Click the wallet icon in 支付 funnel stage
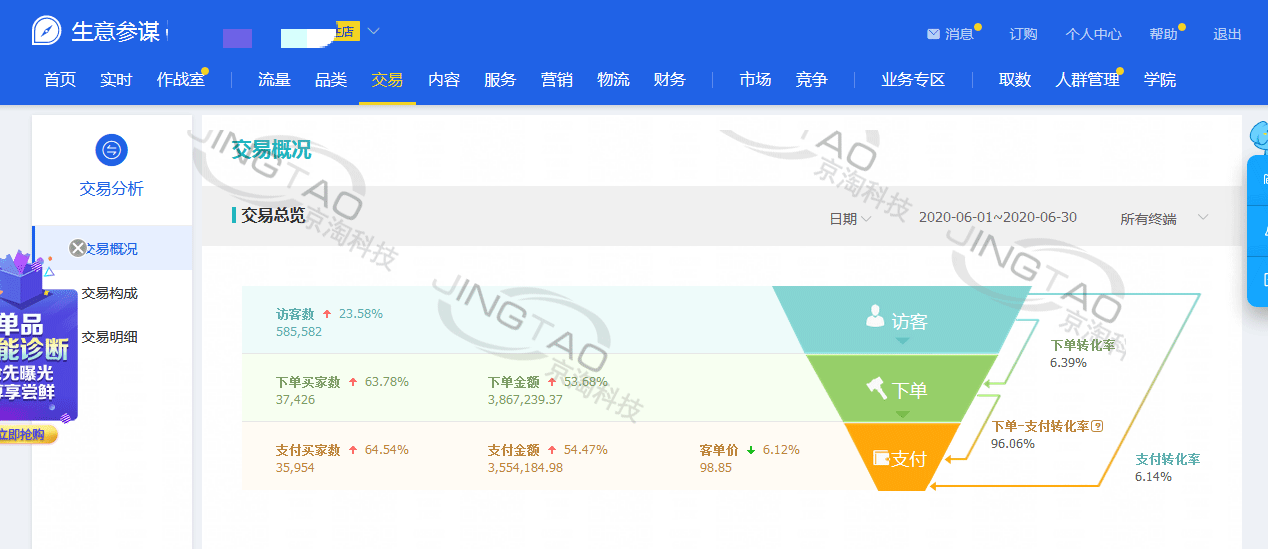 881,458
